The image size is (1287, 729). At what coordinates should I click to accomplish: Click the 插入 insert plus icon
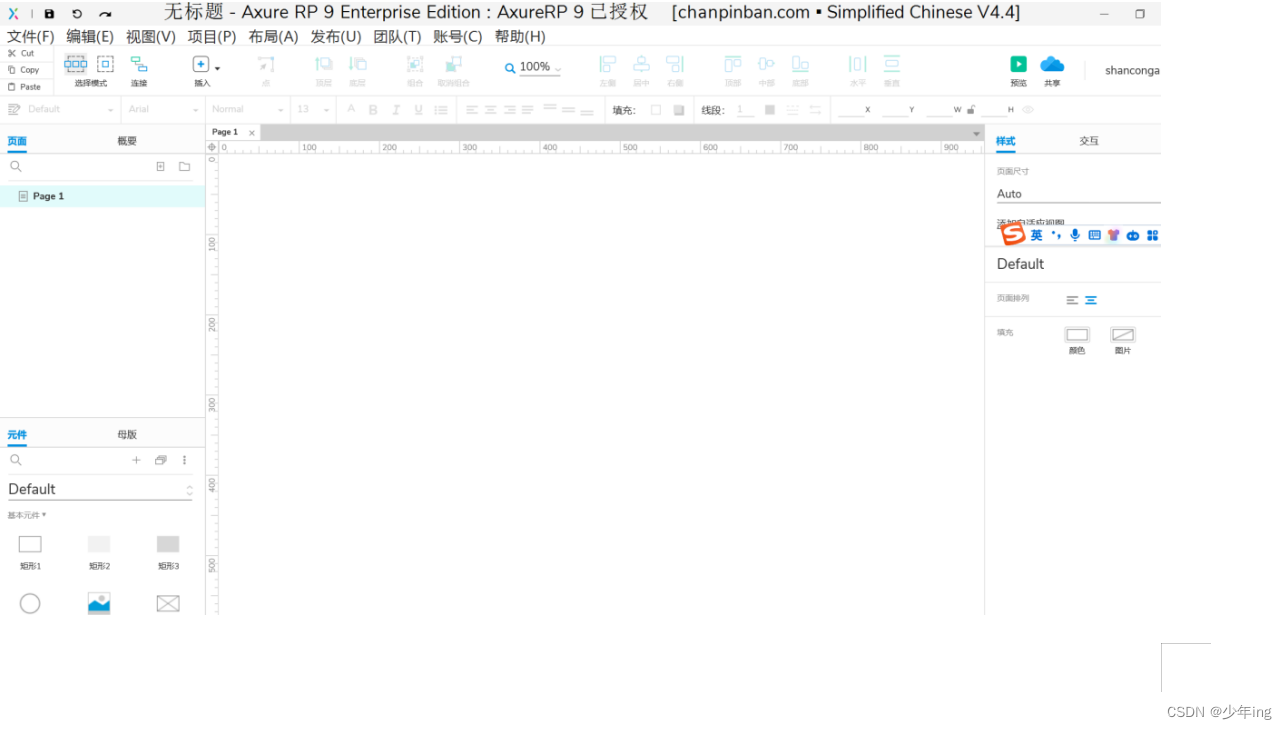coord(201,64)
